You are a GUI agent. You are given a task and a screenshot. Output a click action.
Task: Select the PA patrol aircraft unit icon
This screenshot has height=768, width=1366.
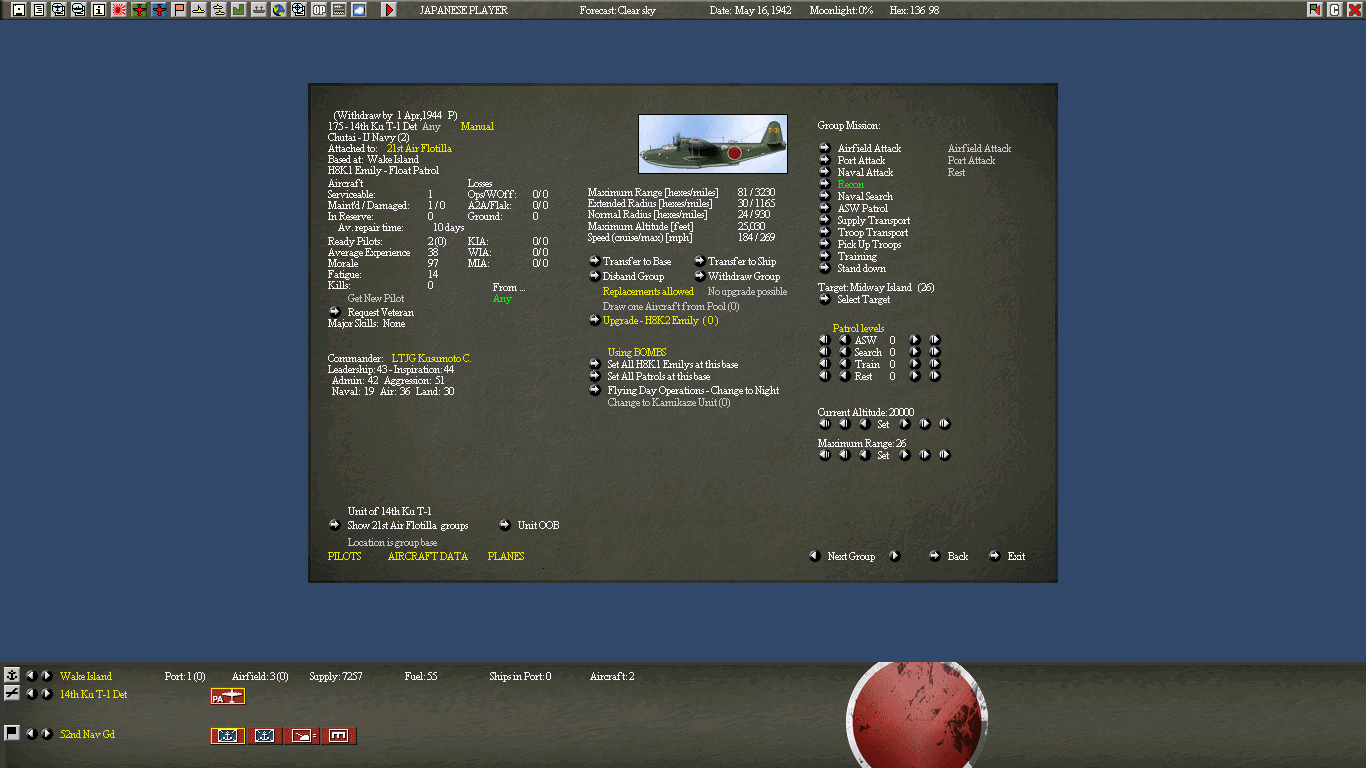228,696
